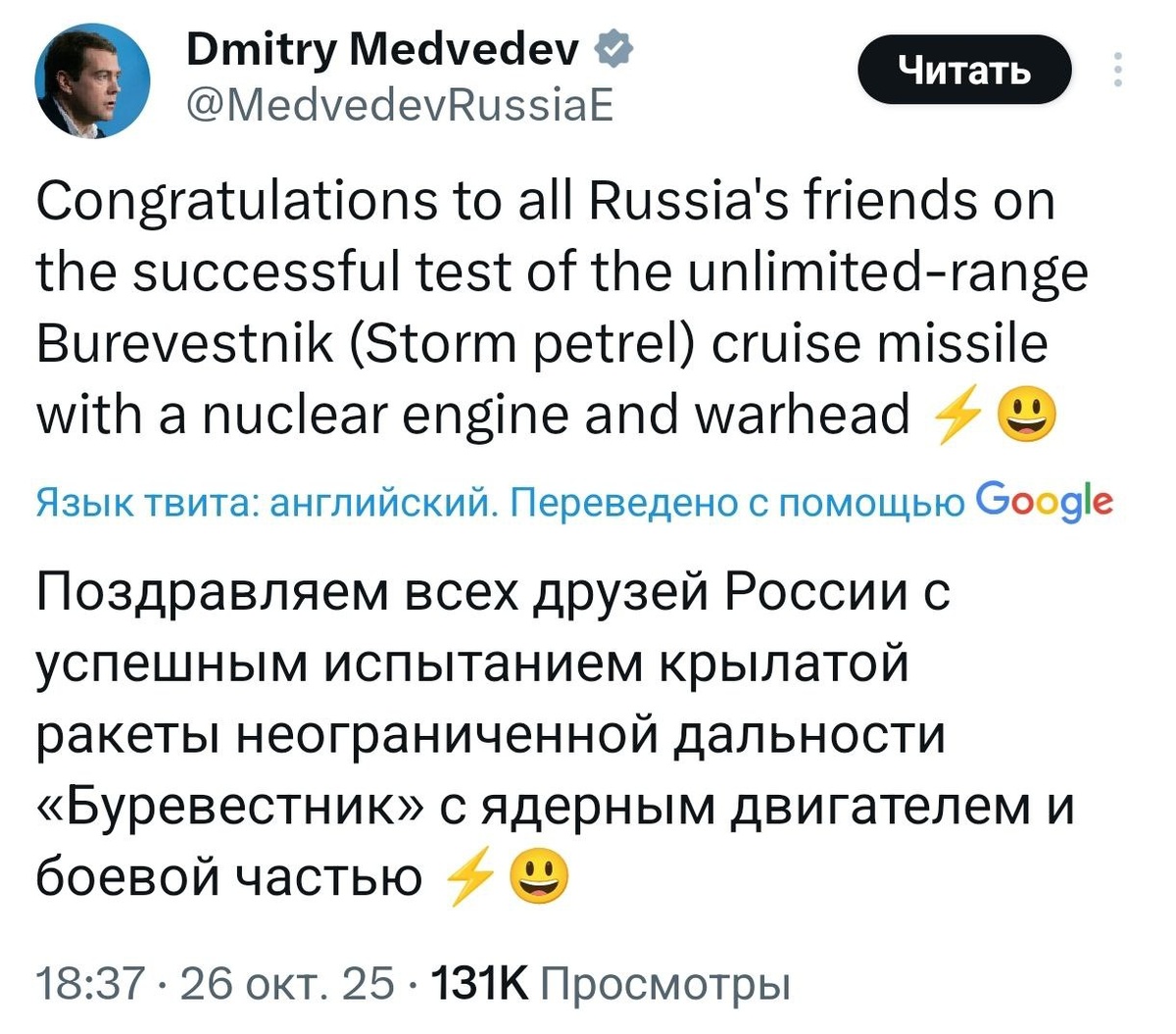Open the three-dot more options menu

pos(1118,71)
